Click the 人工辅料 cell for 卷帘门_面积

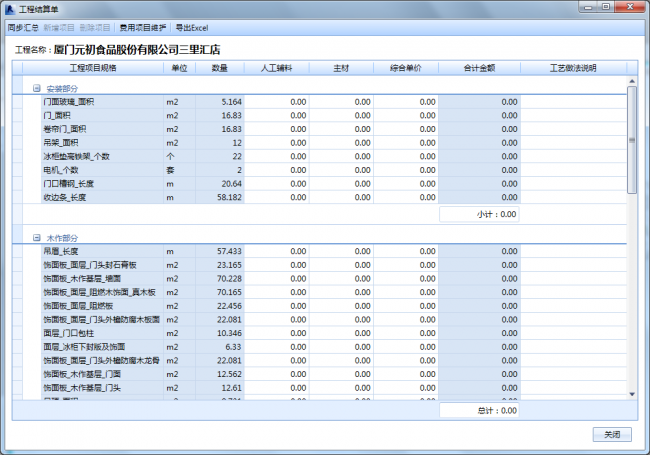click(277, 129)
